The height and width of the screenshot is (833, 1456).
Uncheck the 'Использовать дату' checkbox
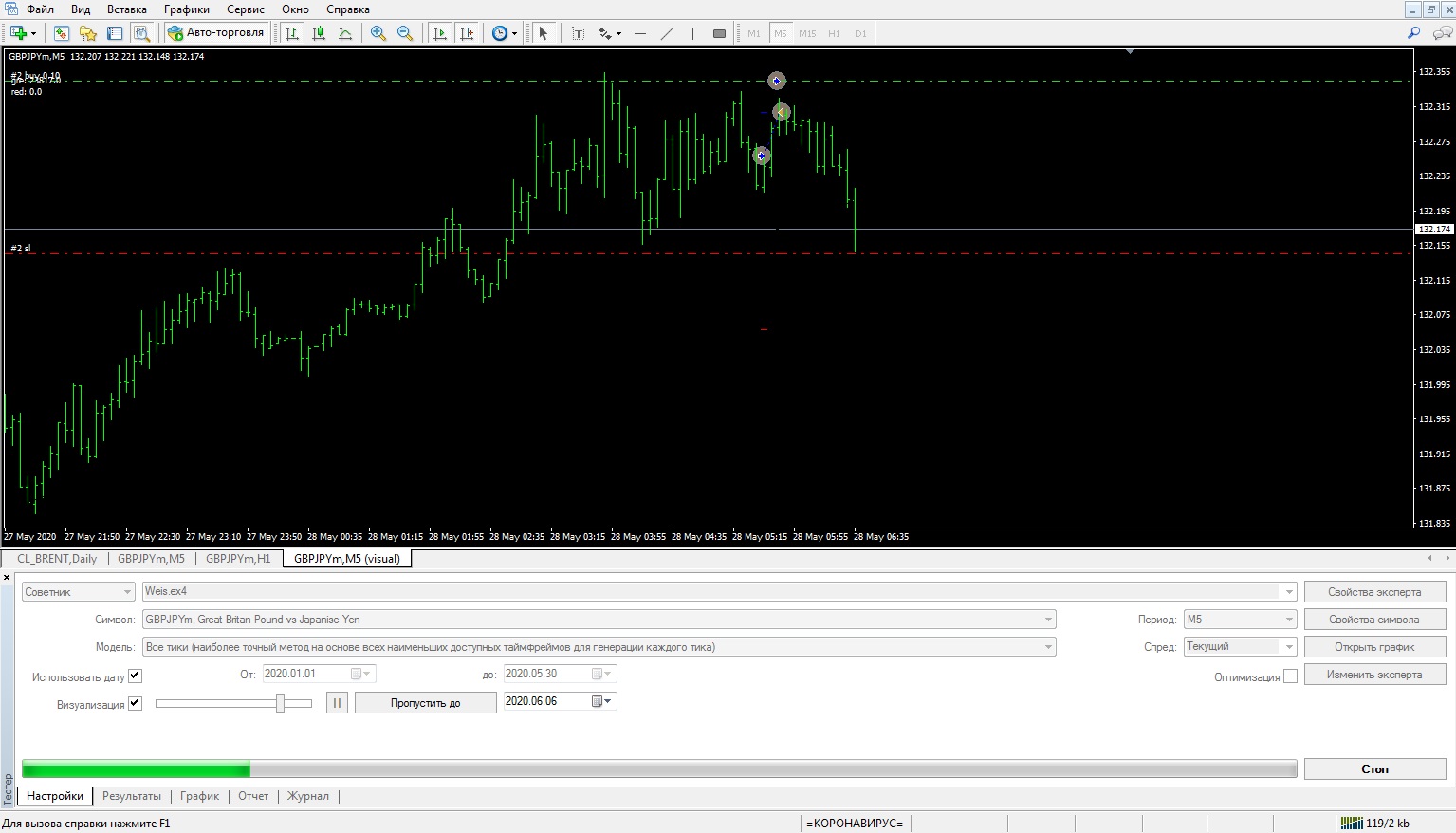pyautogui.click(x=135, y=676)
